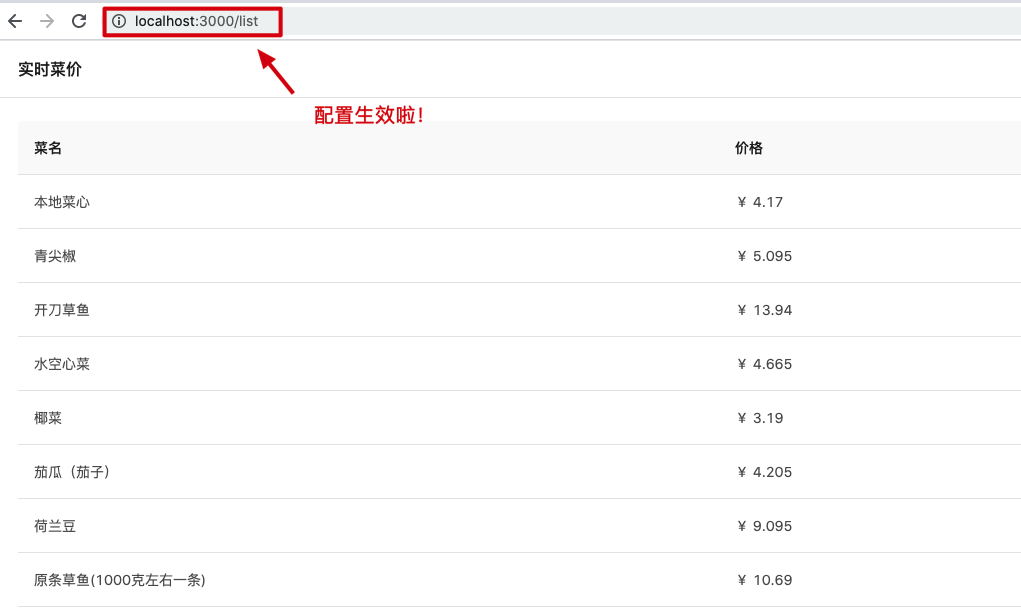
Task: Click the 菜名 column header
Action: point(48,148)
